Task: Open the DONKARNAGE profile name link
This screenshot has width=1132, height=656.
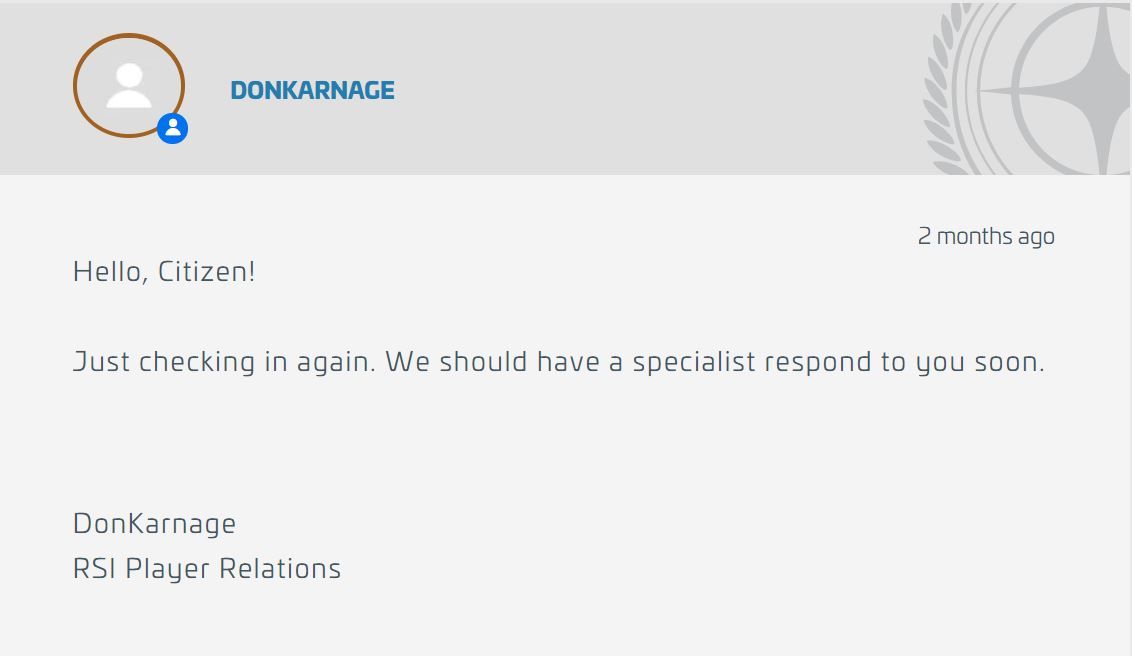Action: [313, 90]
